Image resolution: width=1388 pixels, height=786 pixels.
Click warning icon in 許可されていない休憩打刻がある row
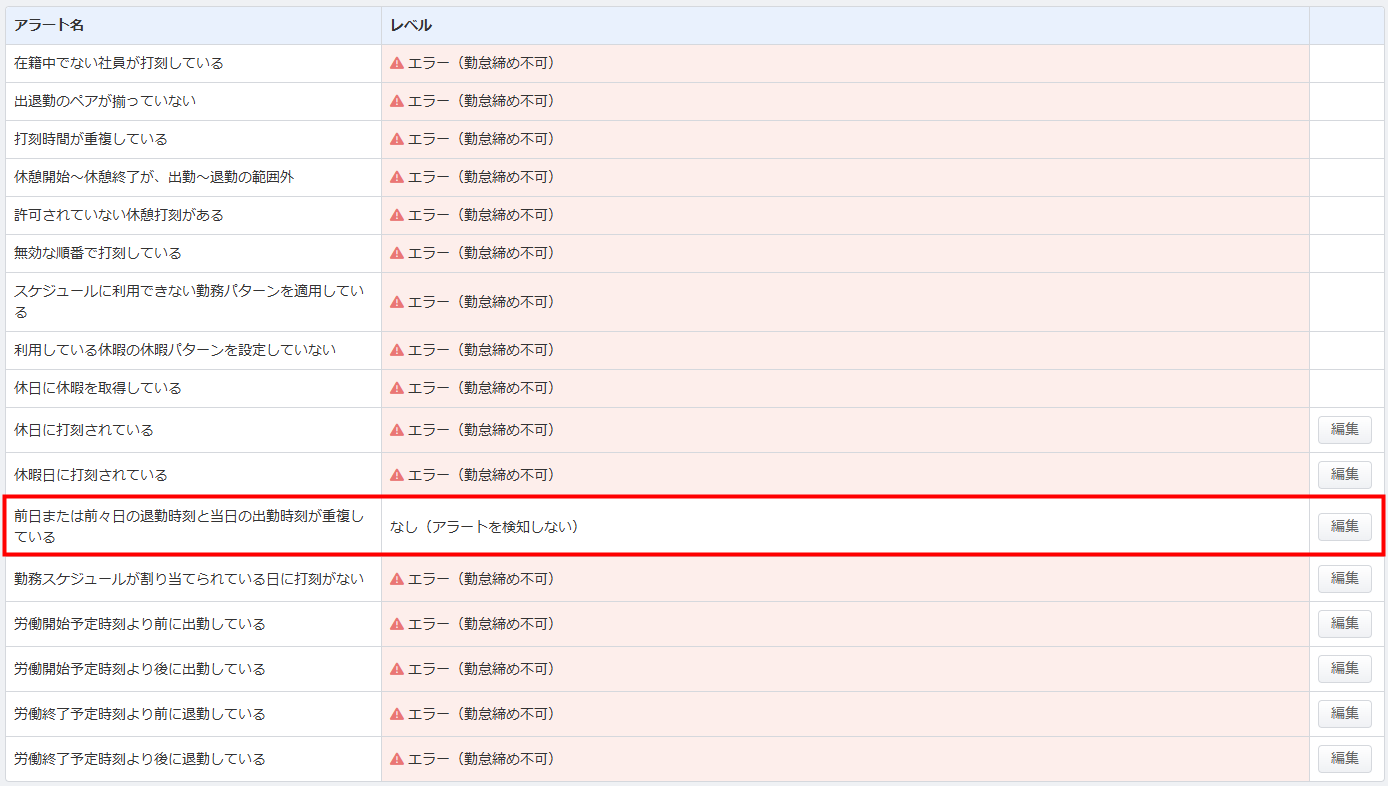tap(397, 215)
